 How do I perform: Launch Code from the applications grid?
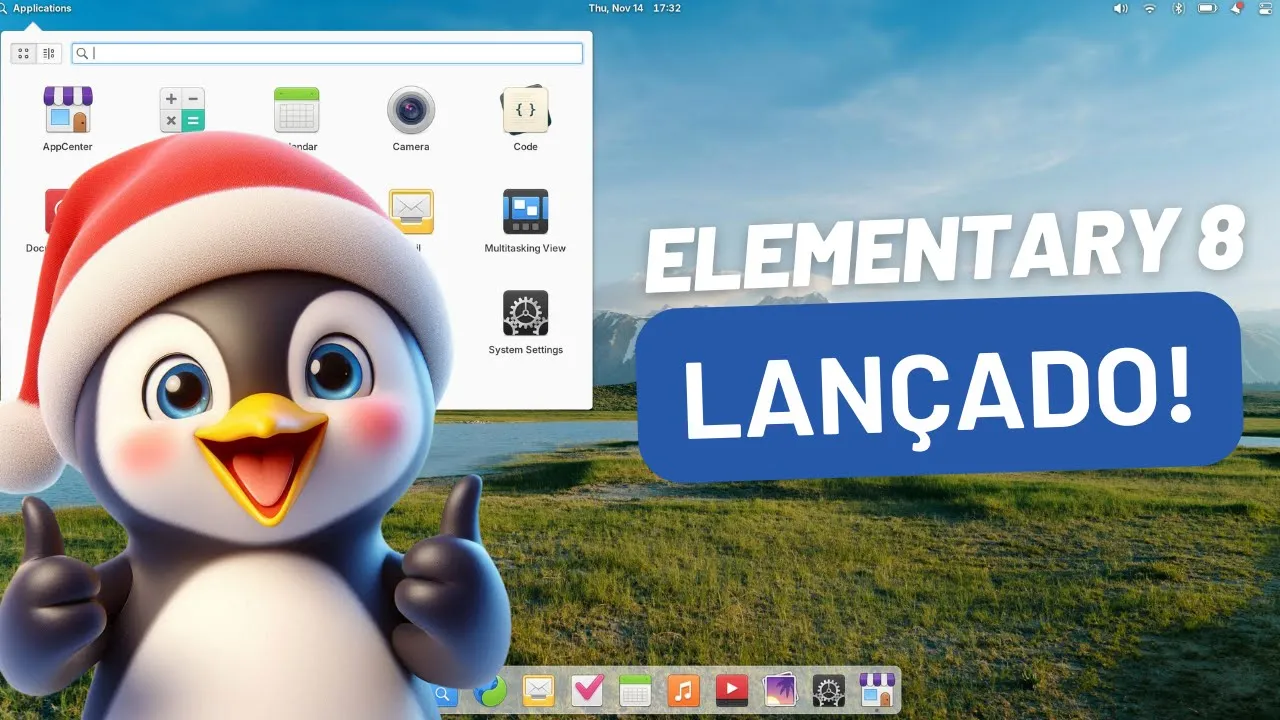point(525,119)
